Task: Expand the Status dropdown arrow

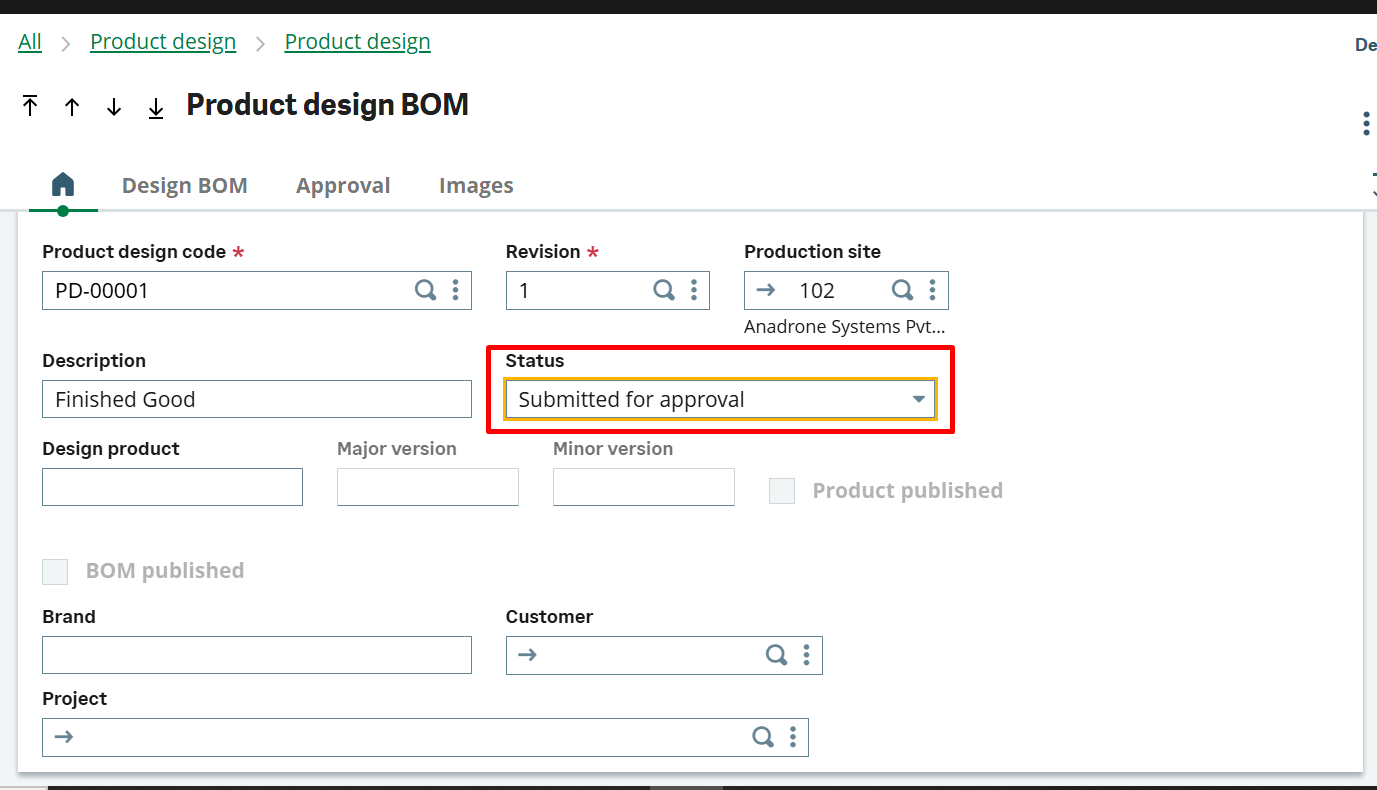Action: tap(919, 399)
